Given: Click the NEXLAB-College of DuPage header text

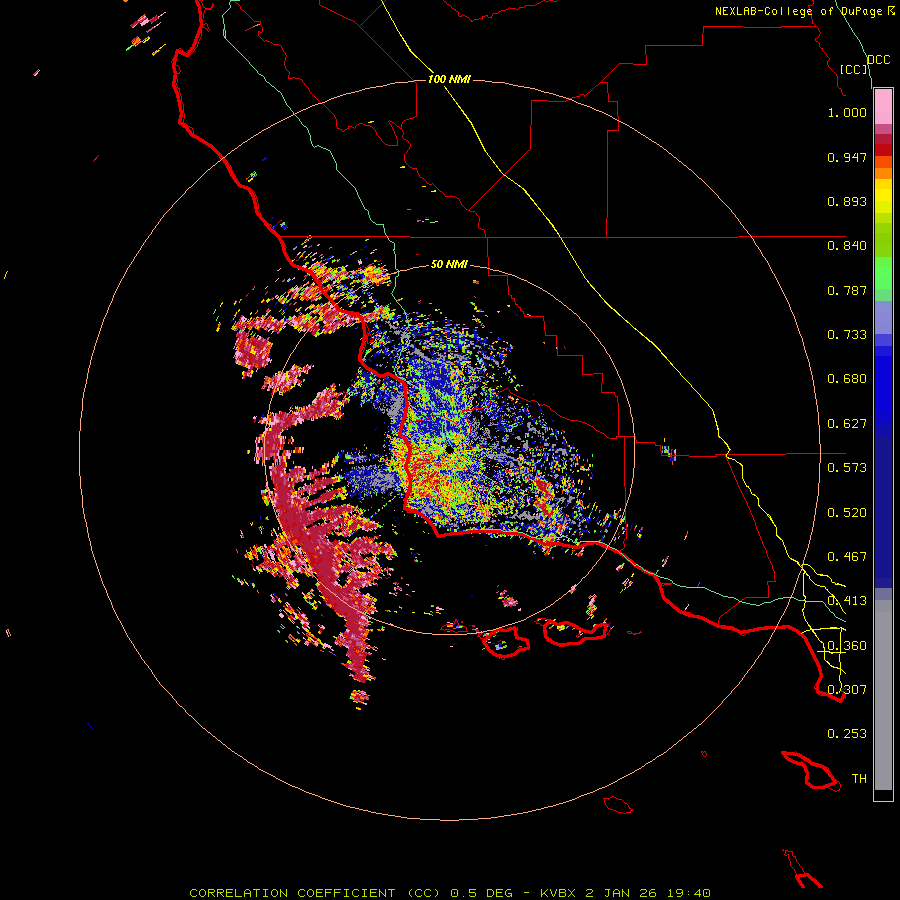Looking at the screenshot, I should [x=800, y=11].
